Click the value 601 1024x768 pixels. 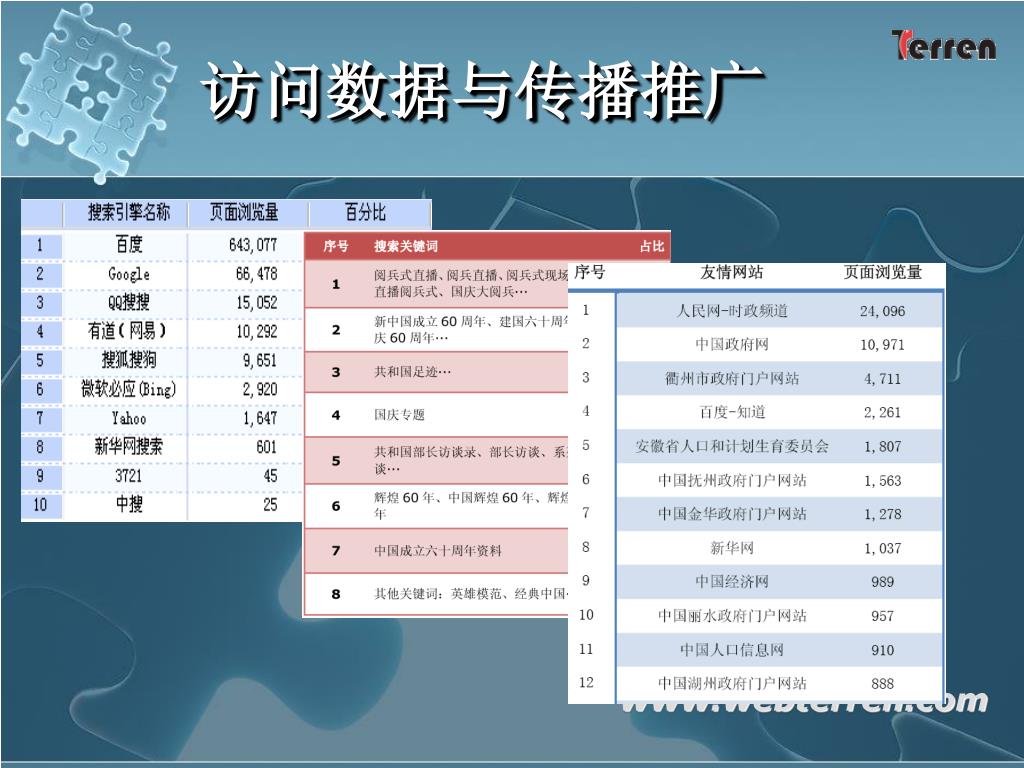(x=266, y=447)
